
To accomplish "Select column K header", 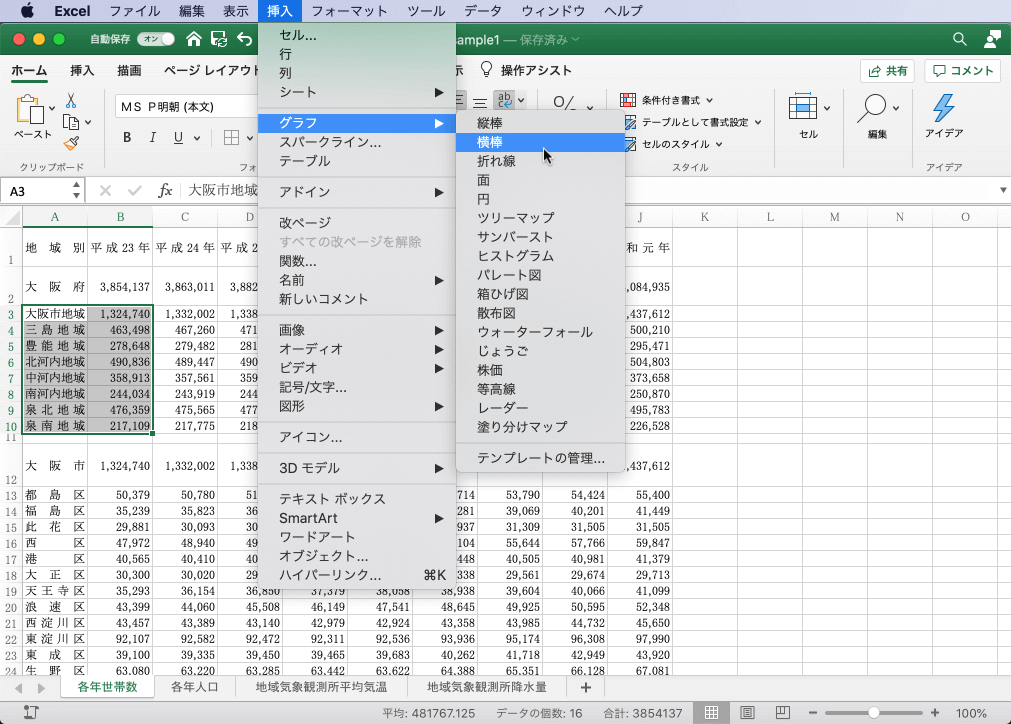I will pos(705,217).
